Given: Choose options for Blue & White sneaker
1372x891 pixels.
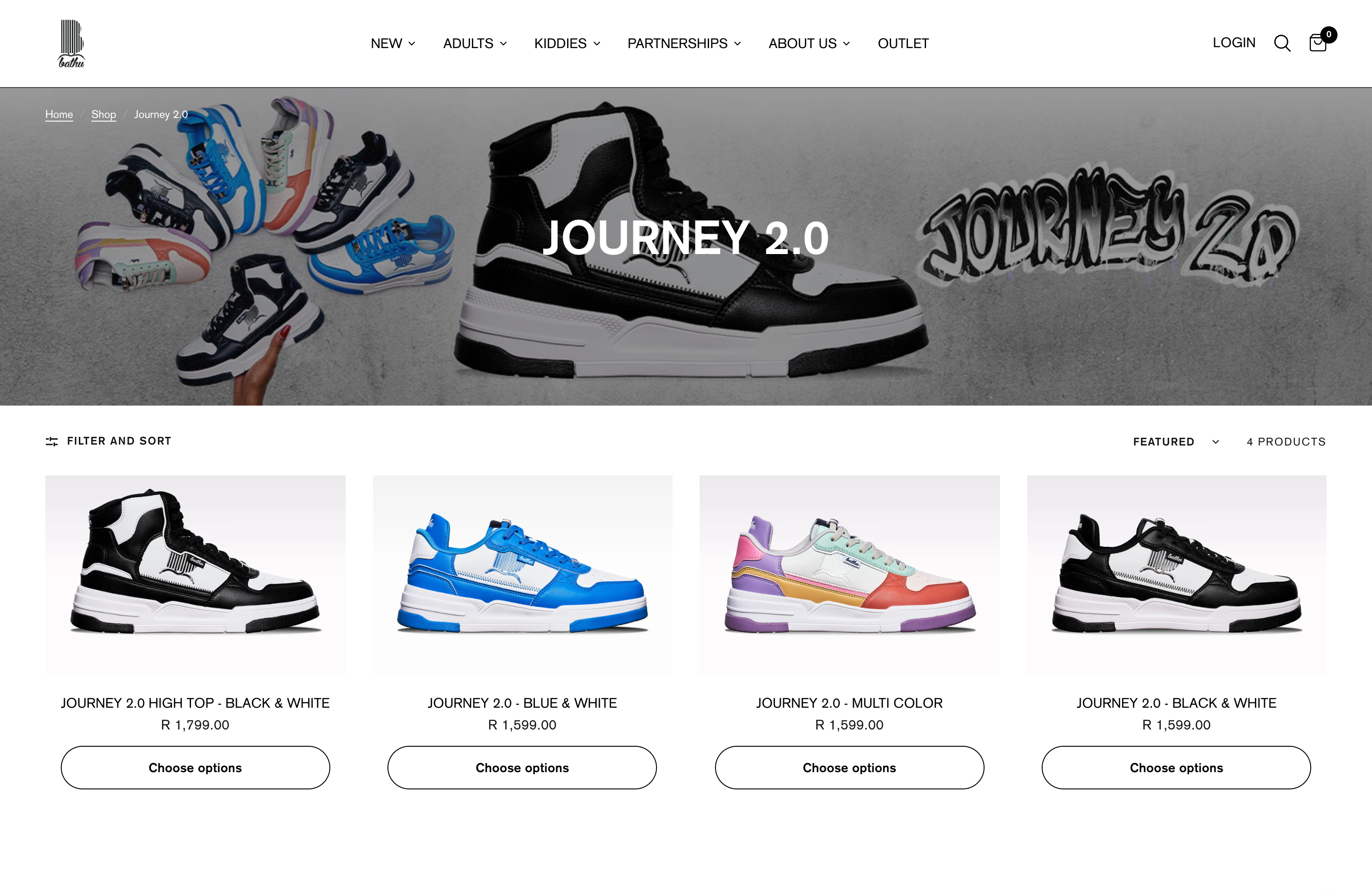Looking at the screenshot, I should click(x=522, y=768).
